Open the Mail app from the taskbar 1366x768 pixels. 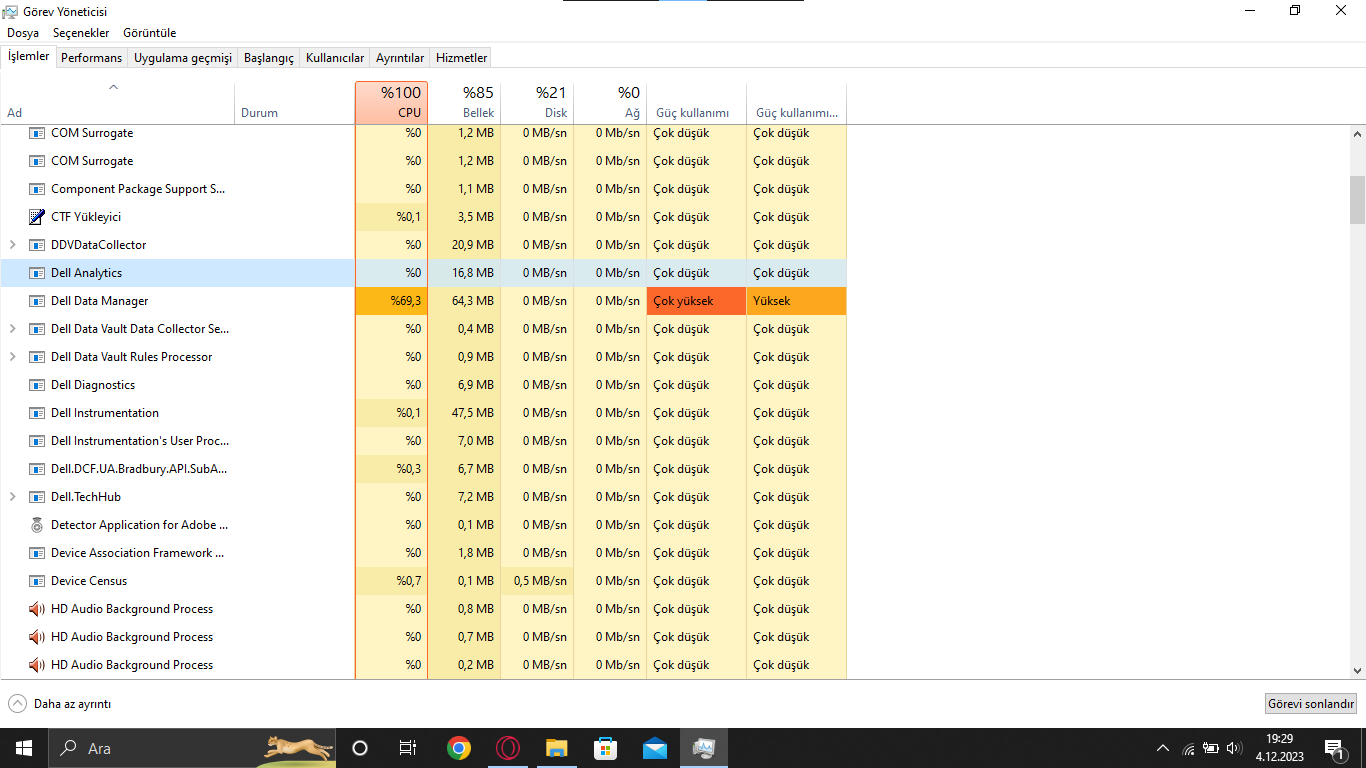coord(655,748)
